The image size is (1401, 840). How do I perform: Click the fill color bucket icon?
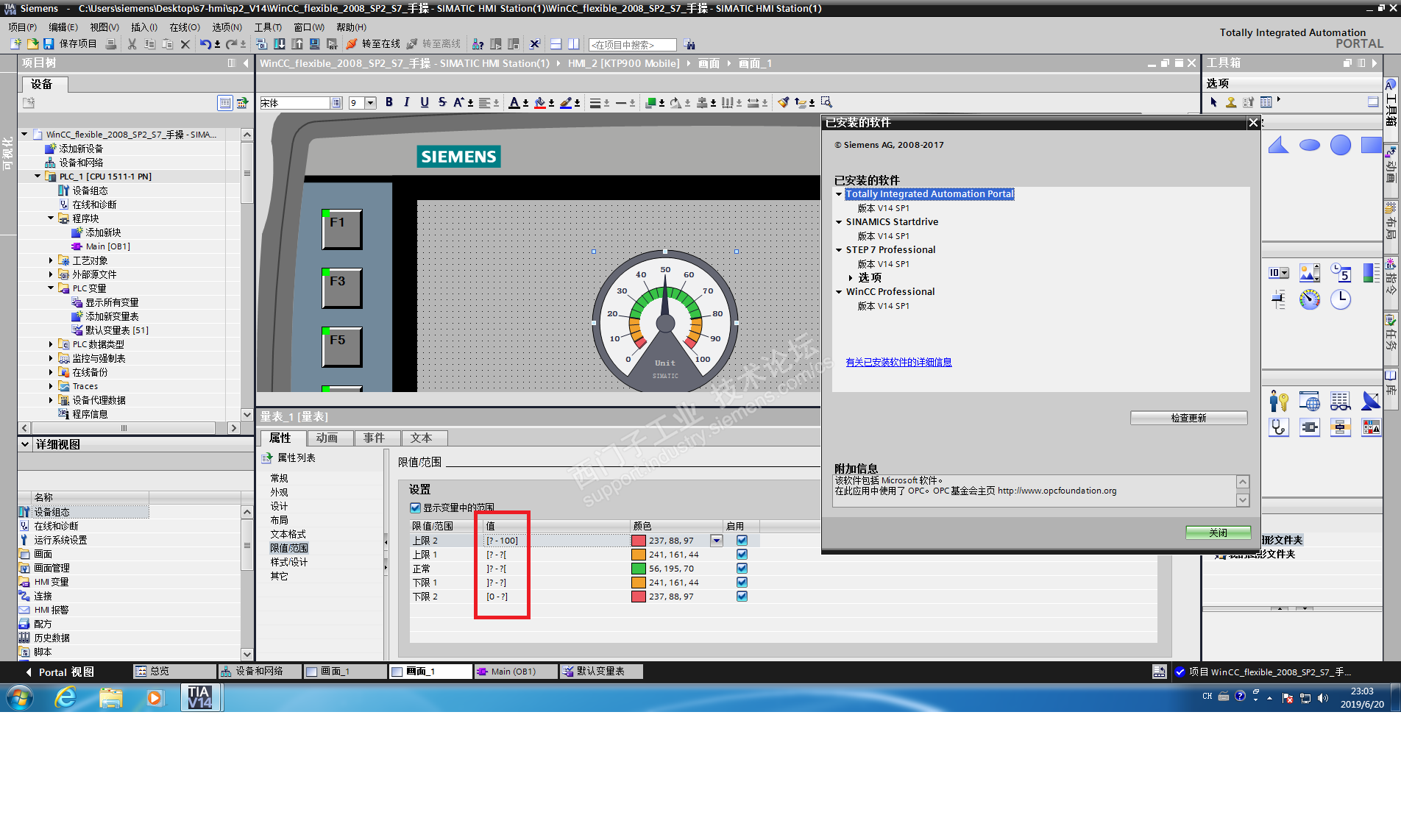pos(540,102)
